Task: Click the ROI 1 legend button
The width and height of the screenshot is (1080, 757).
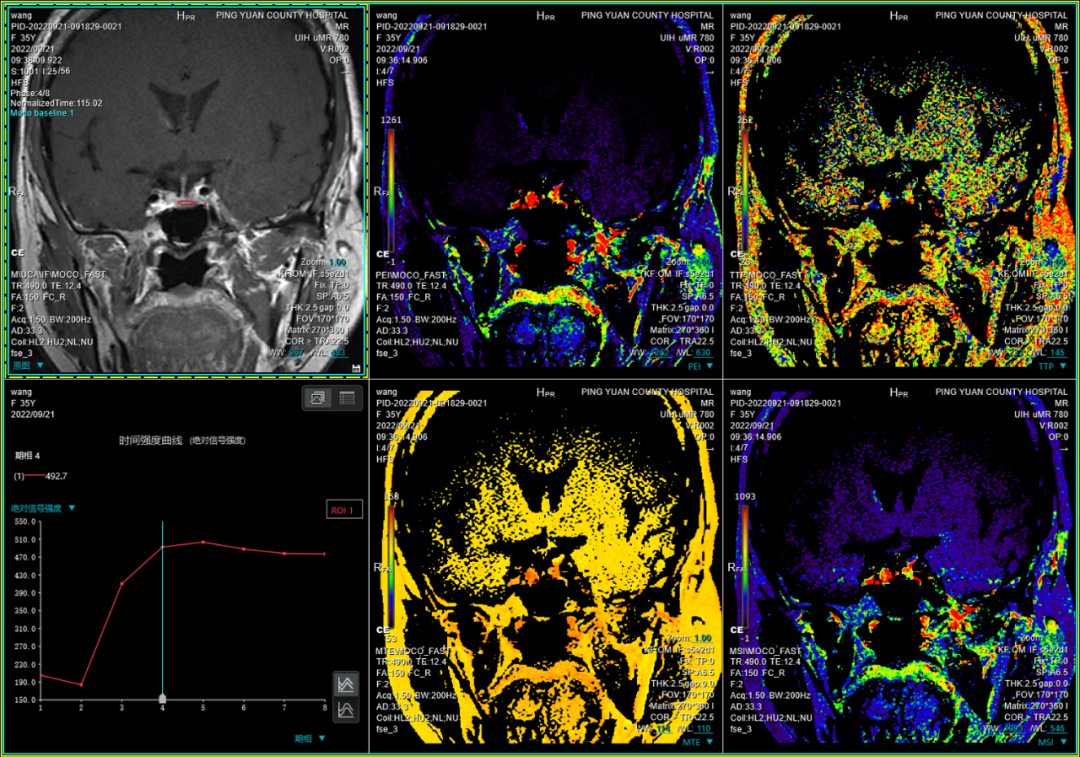Action: [x=344, y=510]
